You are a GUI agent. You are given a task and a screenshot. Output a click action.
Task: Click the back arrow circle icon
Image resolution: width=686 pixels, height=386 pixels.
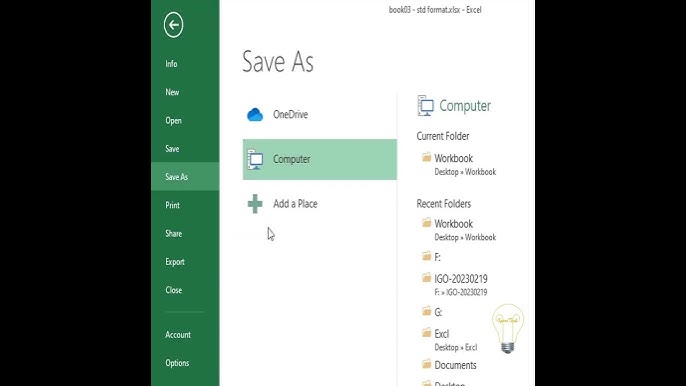tap(173, 25)
